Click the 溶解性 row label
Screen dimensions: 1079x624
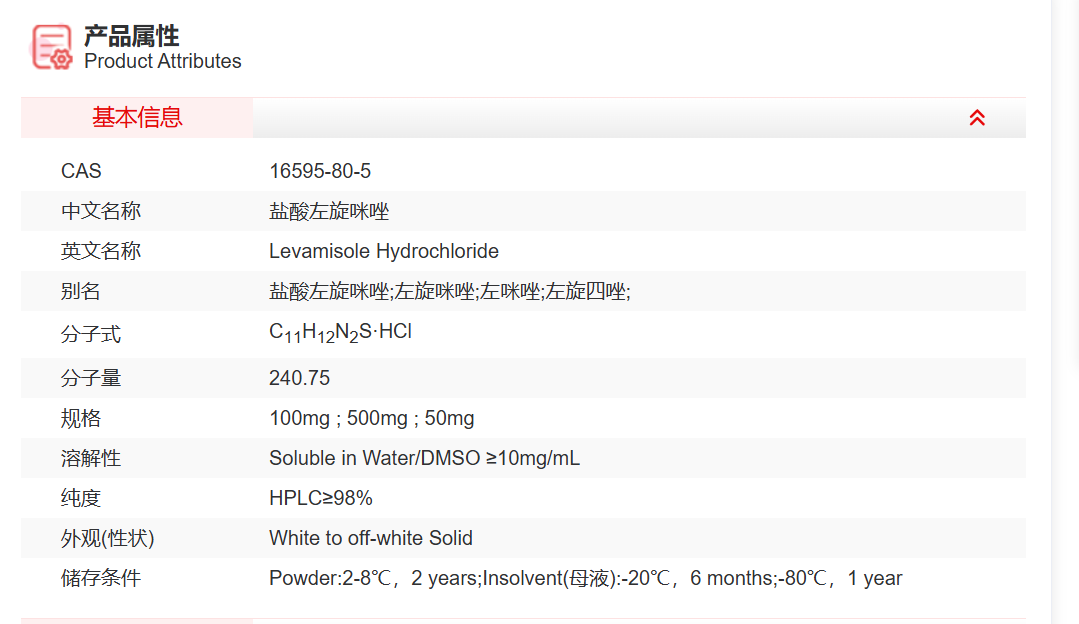[91, 458]
